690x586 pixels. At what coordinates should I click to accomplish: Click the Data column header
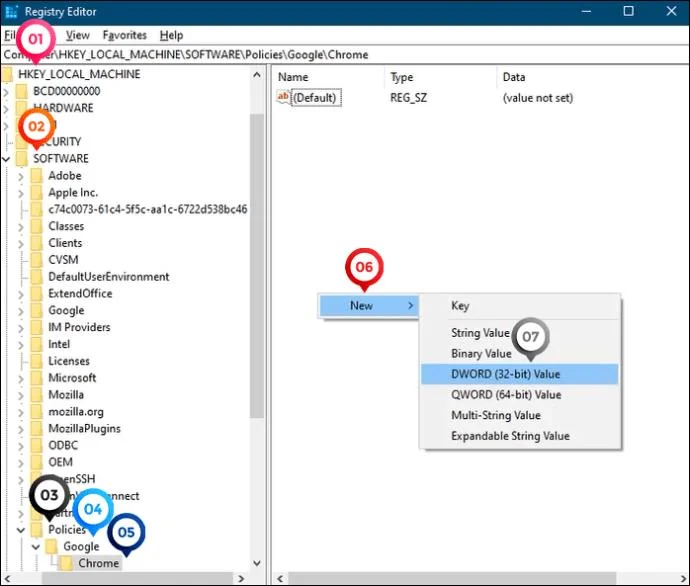(514, 77)
